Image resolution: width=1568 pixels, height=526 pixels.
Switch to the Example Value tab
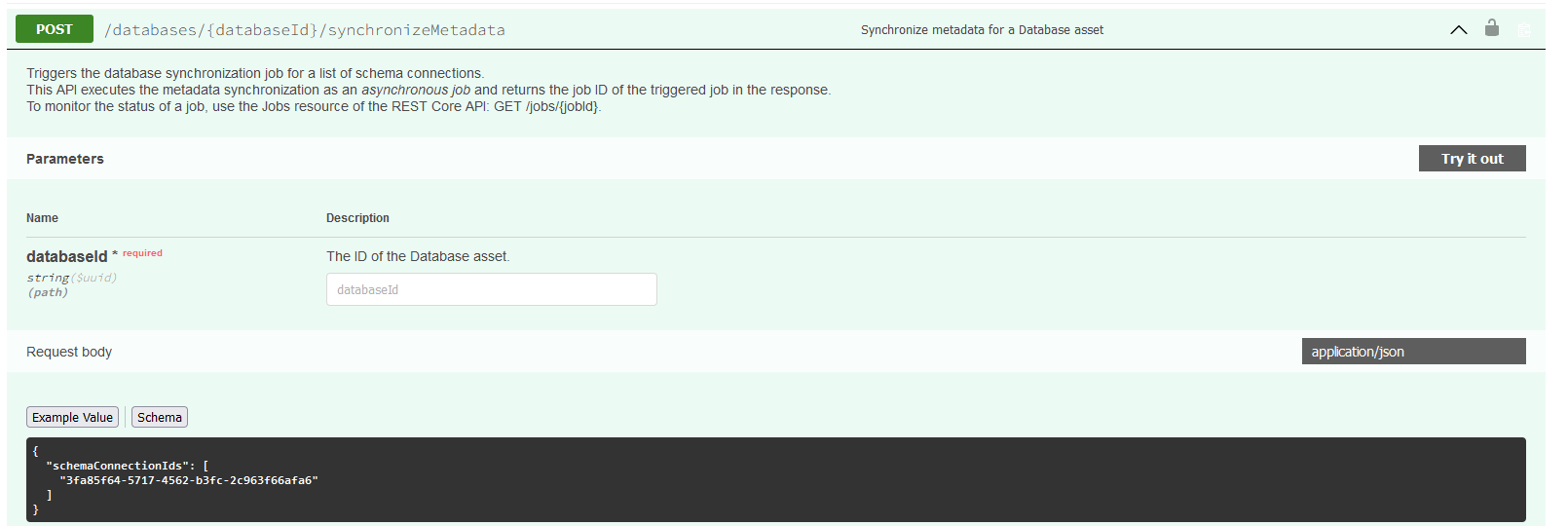[x=72, y=417]
